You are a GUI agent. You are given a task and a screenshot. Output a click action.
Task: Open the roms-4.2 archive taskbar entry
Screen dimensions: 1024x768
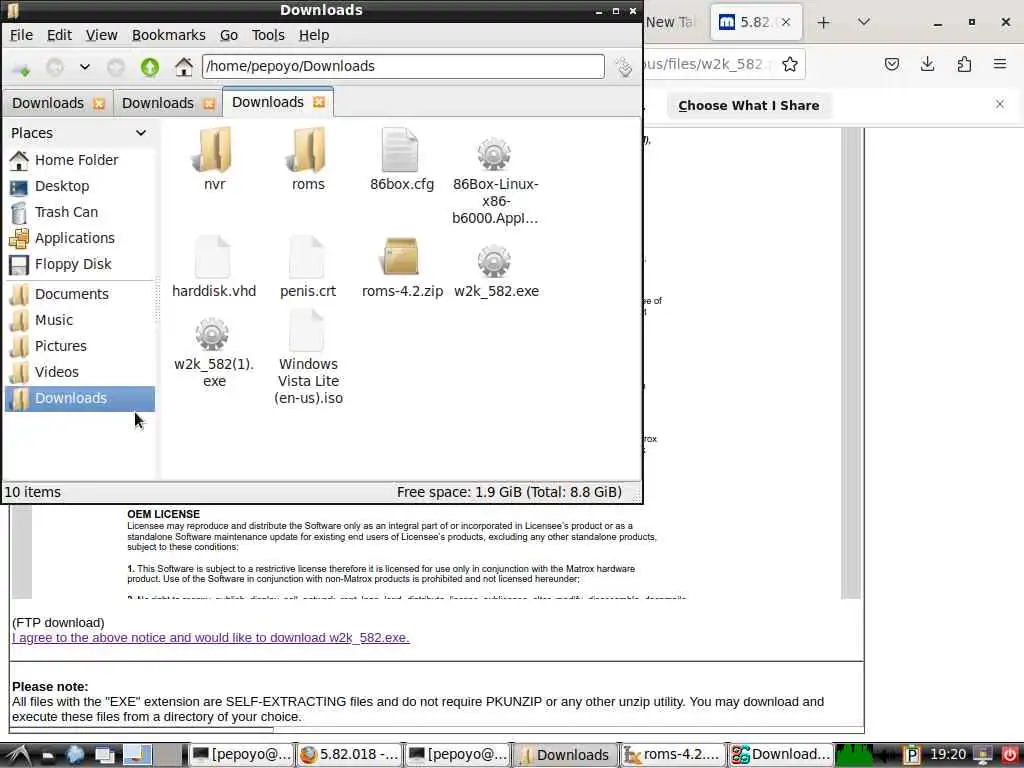(x=673, y=754)
